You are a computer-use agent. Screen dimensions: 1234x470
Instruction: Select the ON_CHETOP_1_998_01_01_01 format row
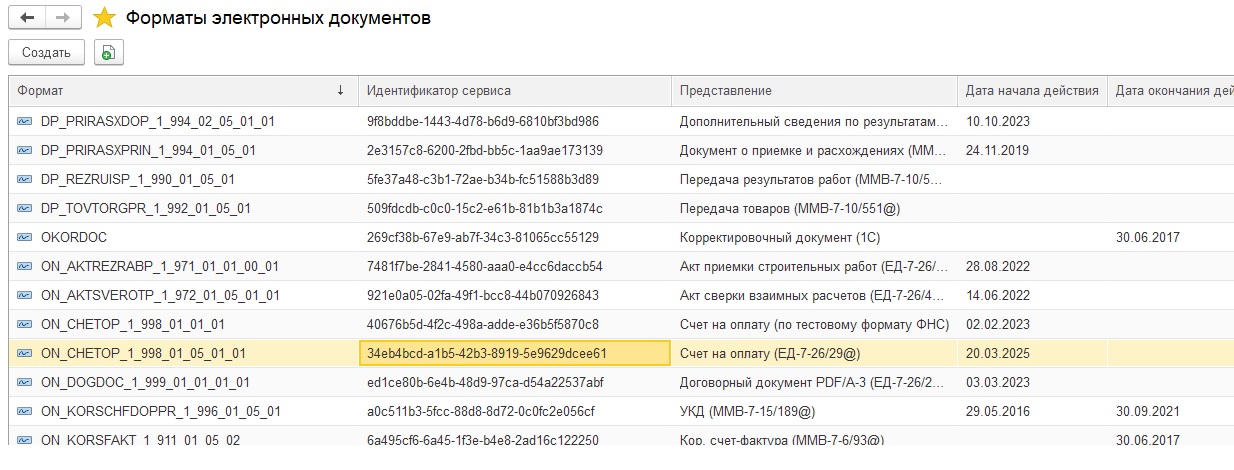point(133,324)
